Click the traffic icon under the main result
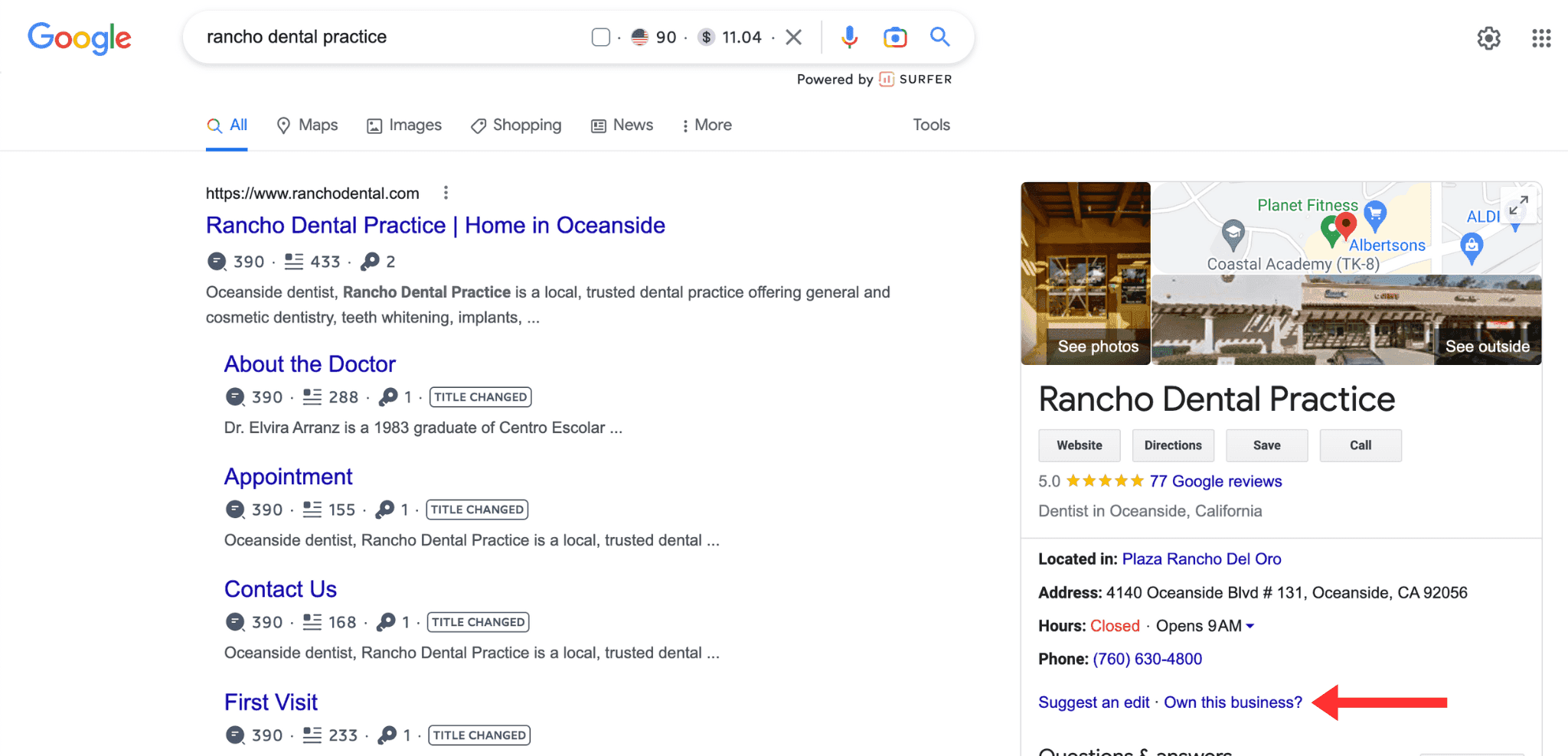 click(x=217, y=262)
